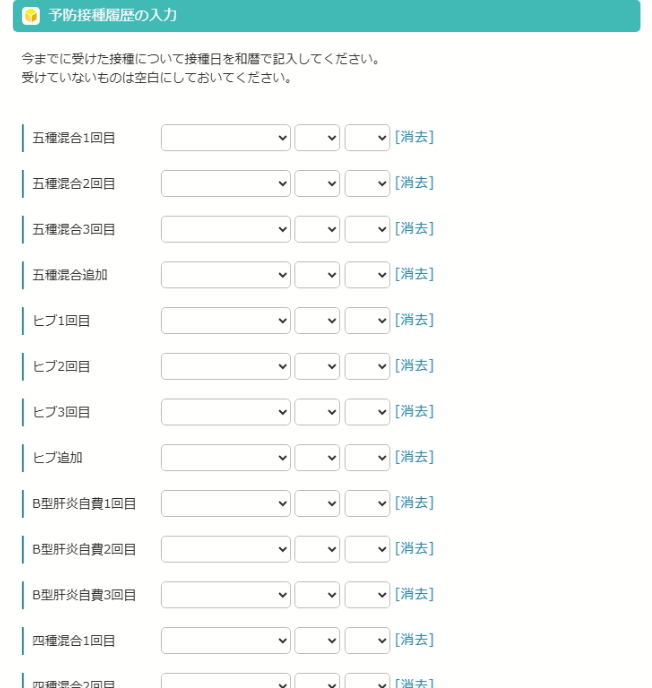Click 消去 link beside ヒブ2回目
This screenshot has height=688, width=652.
click(x=414, y=366)
